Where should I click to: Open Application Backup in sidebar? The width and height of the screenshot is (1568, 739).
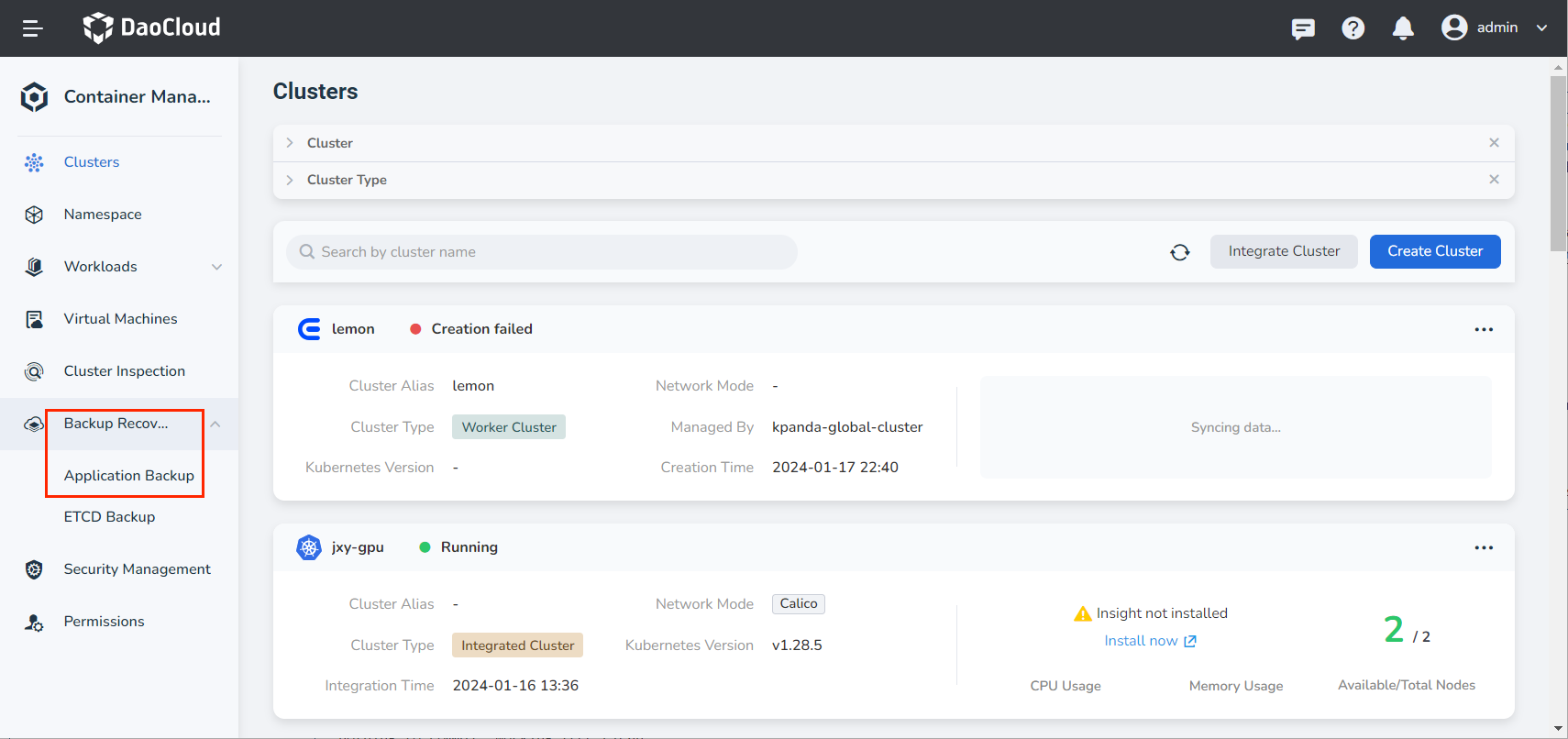(x=128, y=475)
